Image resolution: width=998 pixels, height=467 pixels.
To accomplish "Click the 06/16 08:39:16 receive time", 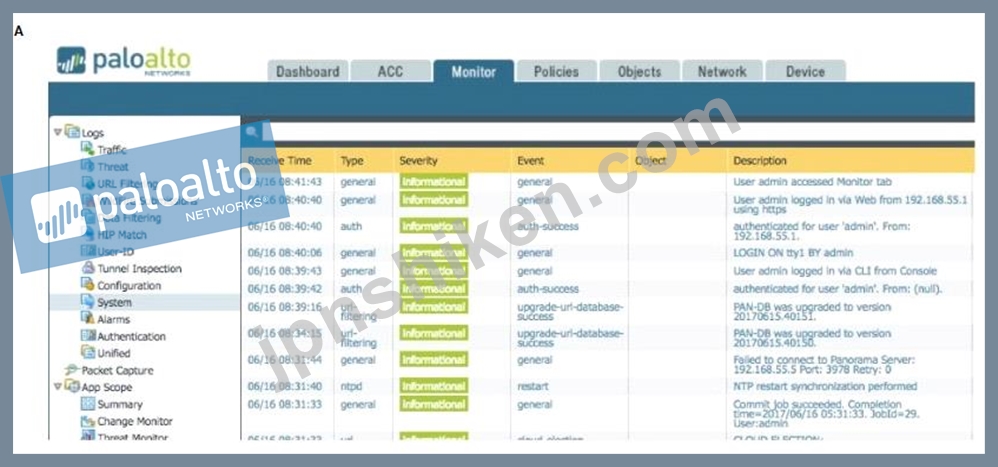I will click(285, 307).
